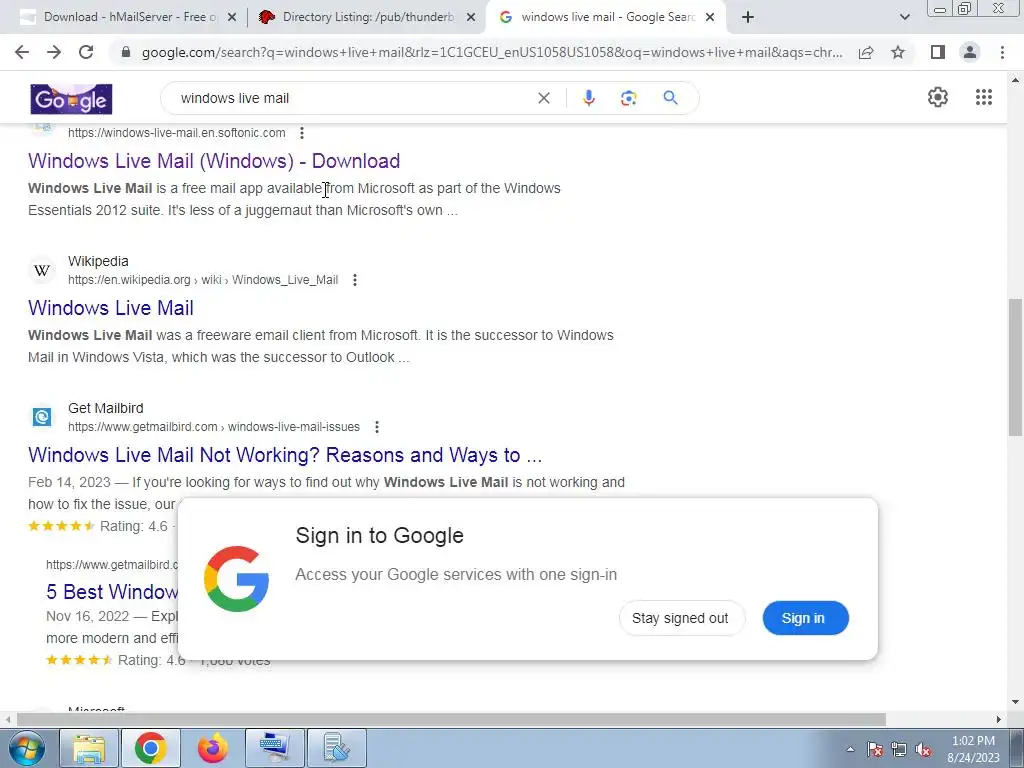Open the Chrome side panel

pos(938,52)
